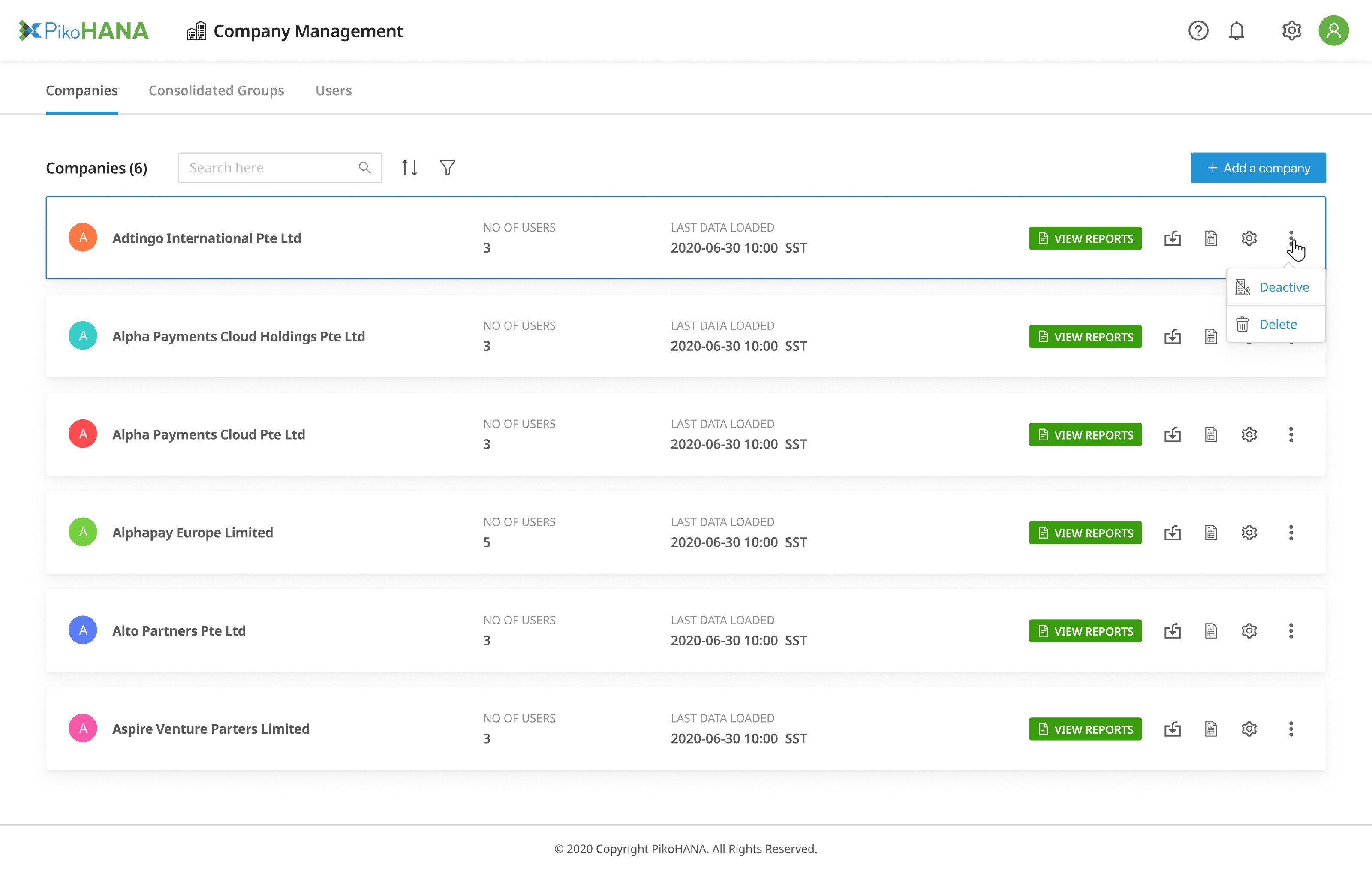Click the Alpha Payments Cloud Pte Ltd red avatar
1372x871 pixels.
83,434
